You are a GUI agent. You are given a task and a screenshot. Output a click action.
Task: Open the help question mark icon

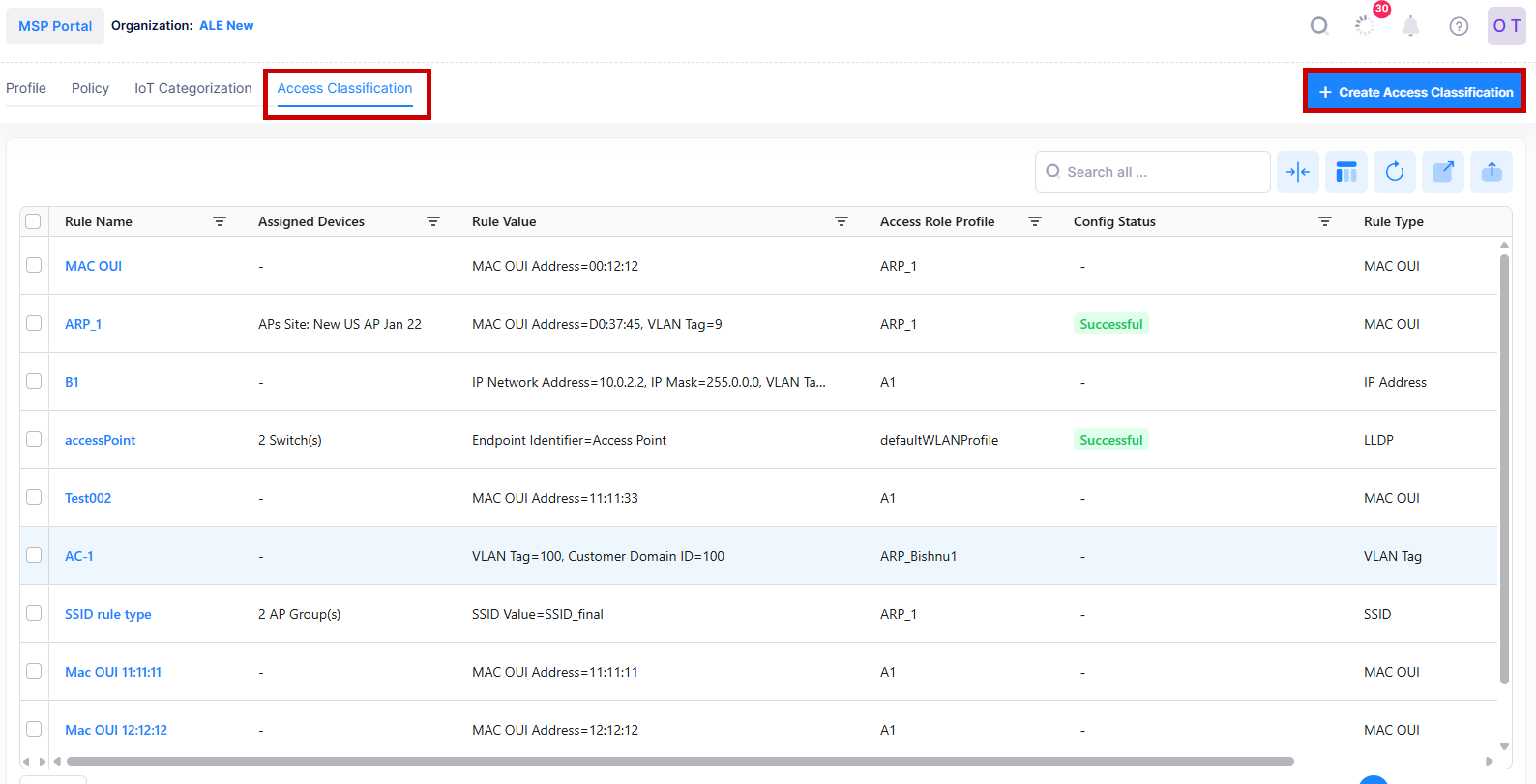1459,26
